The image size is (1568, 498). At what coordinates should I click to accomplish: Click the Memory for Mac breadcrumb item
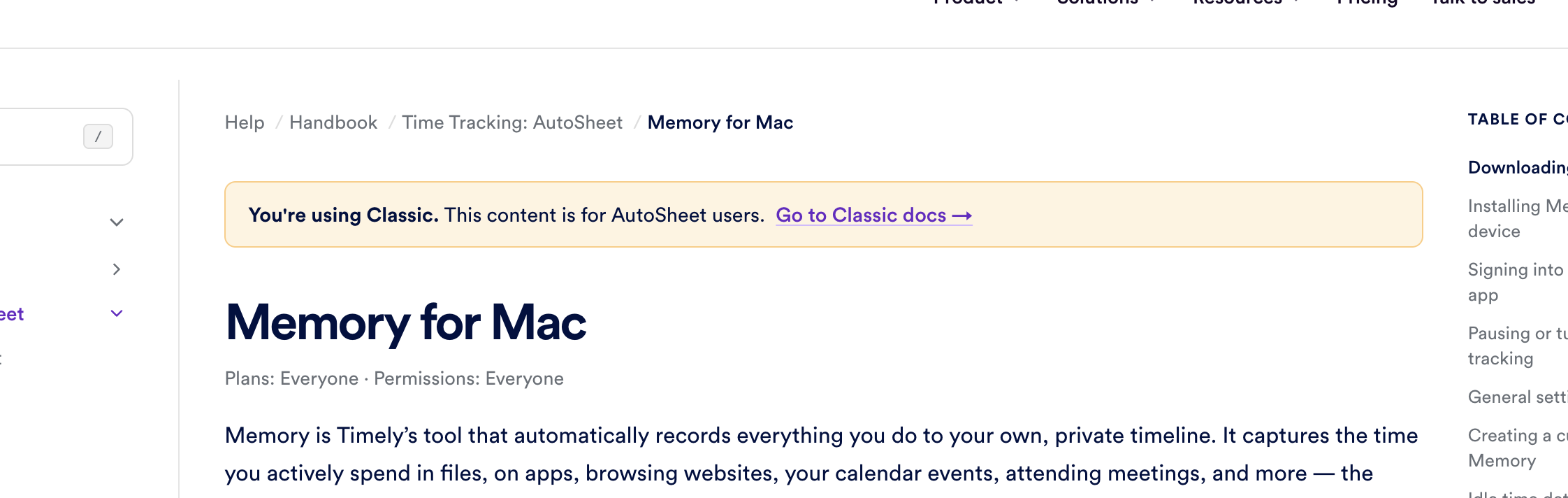point(720,122)
